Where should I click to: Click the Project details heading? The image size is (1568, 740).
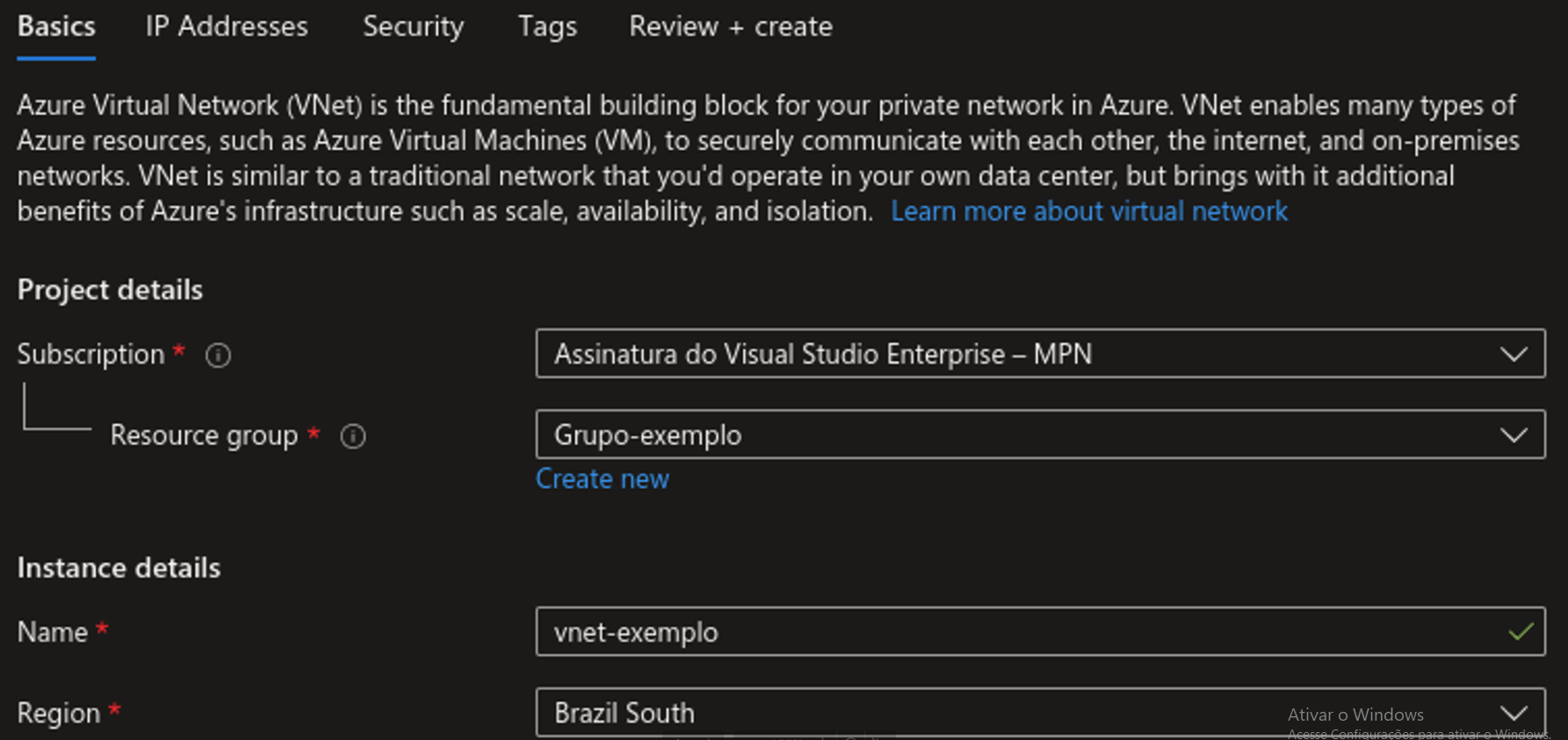110,290
